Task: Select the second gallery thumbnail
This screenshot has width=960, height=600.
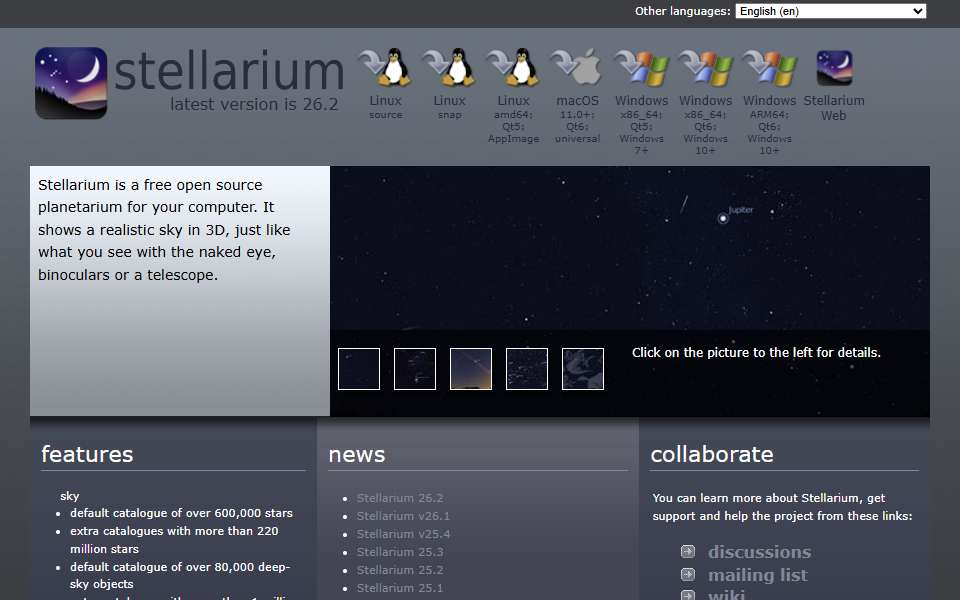Action: pyautogui.click(x=414, y=369)
